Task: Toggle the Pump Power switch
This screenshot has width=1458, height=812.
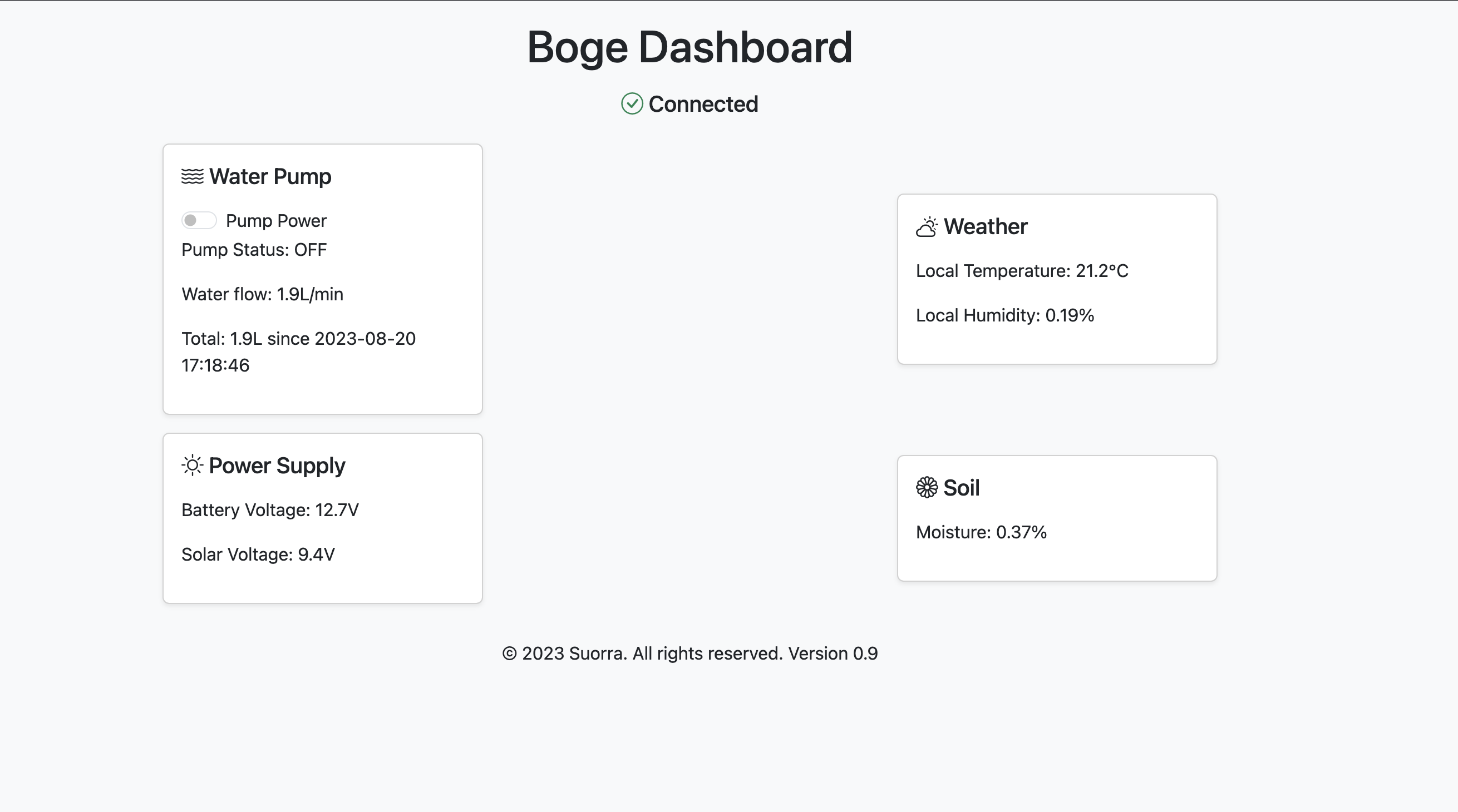Action: tap(199, 221)
